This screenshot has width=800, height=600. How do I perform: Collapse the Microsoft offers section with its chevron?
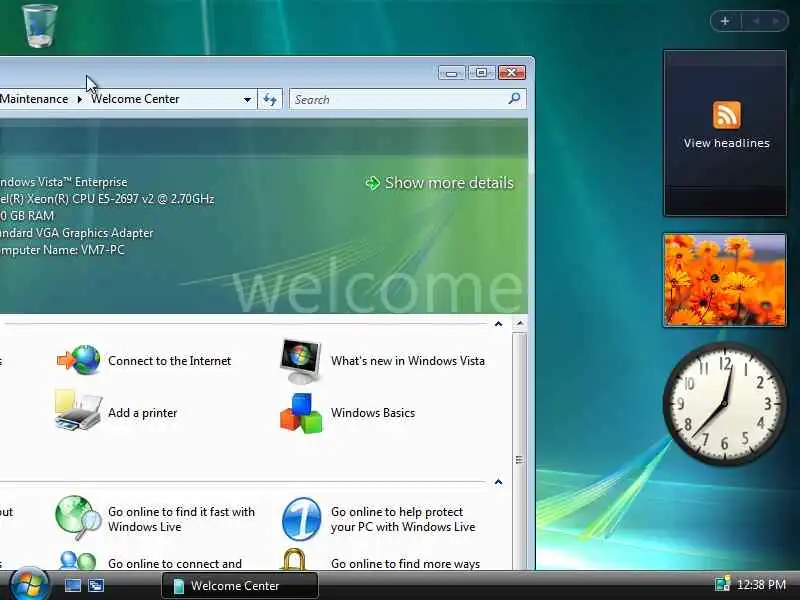pos(498,482)
